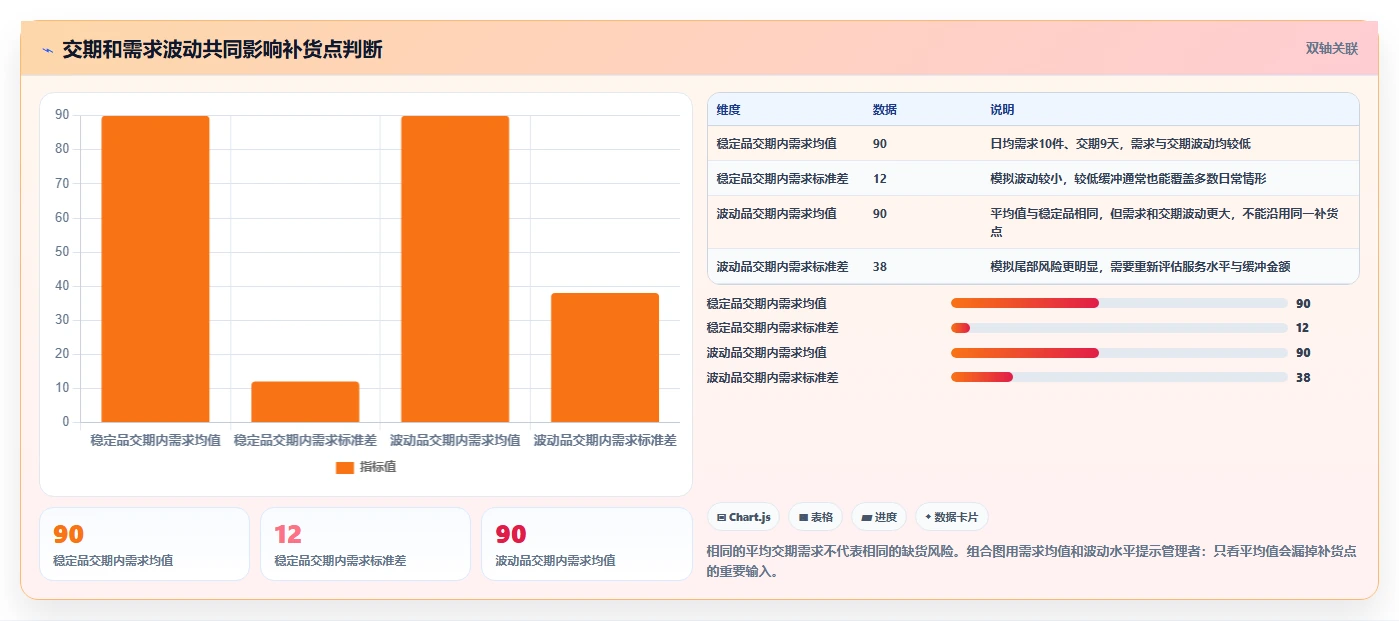Click the value 38 right of the progress bar
Viewport: 1399px width, 621px height.
click(x=1302, y=378)
